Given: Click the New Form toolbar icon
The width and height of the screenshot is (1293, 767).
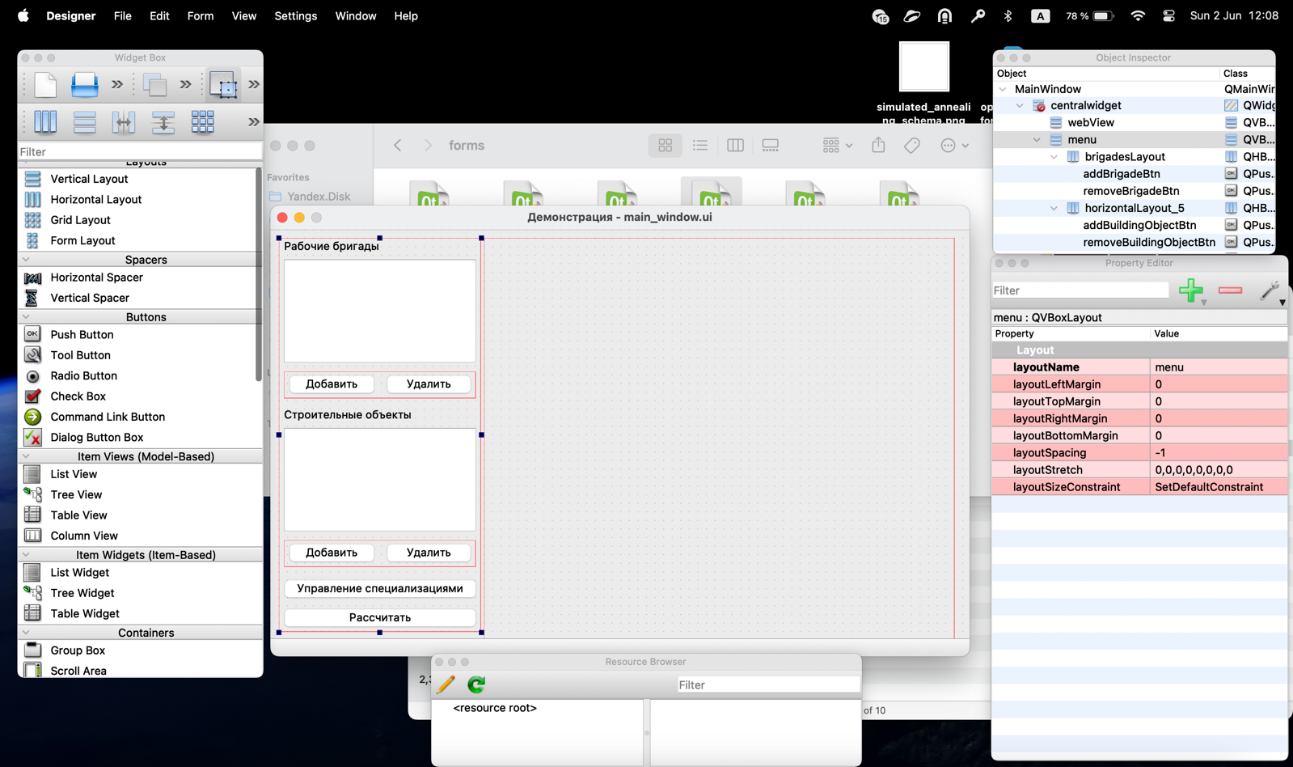Looking at the screenshot, I should tap(45, 85).
